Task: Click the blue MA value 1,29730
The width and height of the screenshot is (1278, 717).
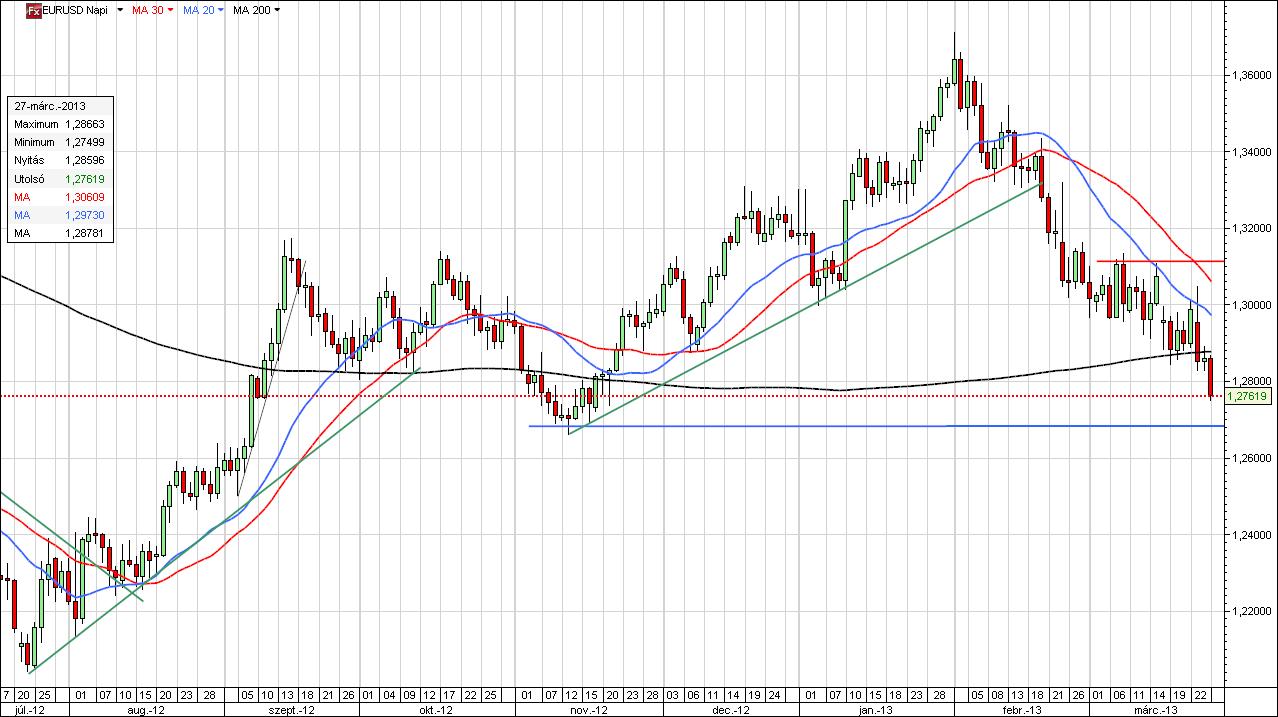Action: coord(85,215)
